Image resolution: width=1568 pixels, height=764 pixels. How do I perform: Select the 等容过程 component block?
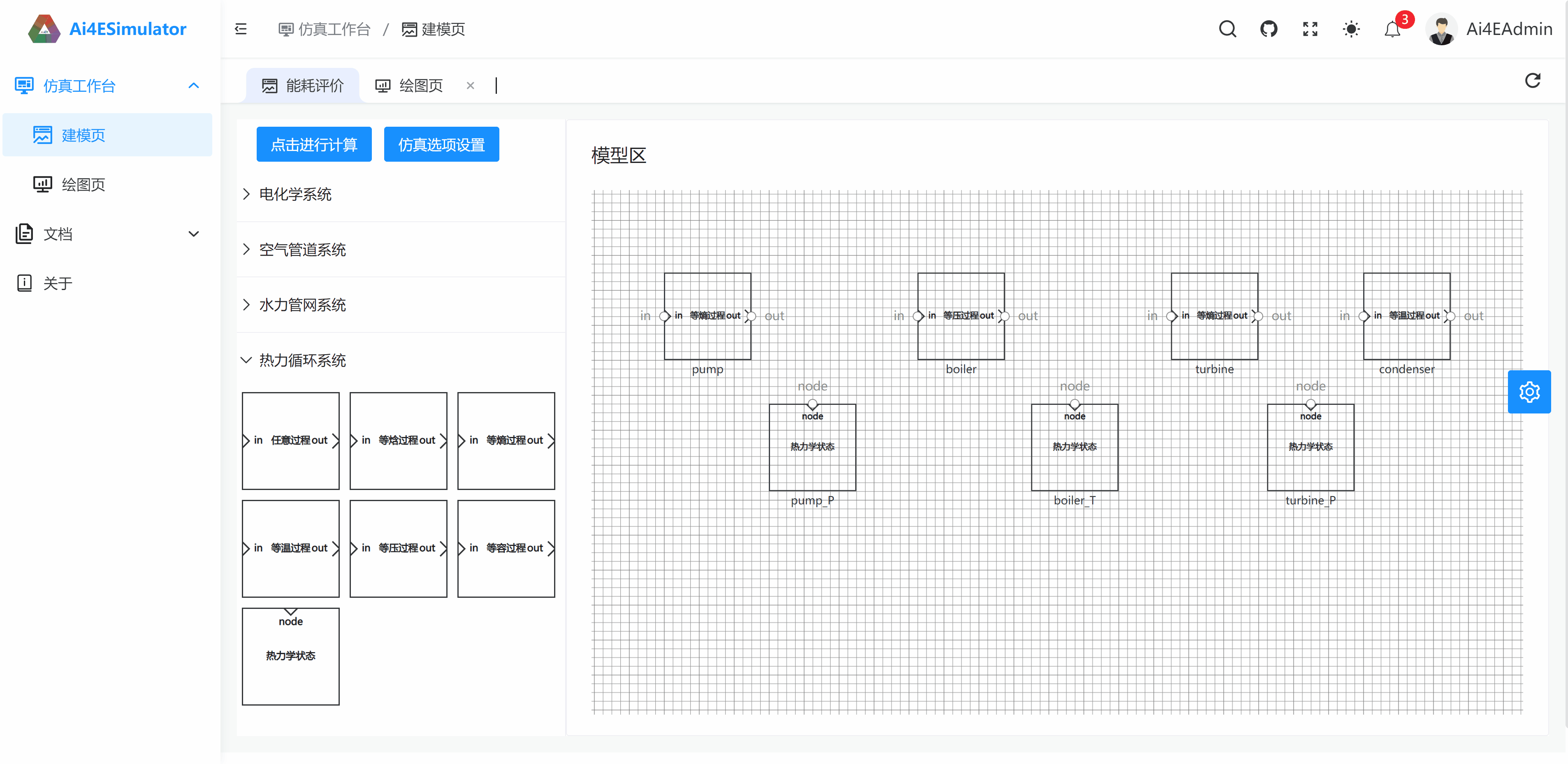pyautogui.click(x=506, y=548)
